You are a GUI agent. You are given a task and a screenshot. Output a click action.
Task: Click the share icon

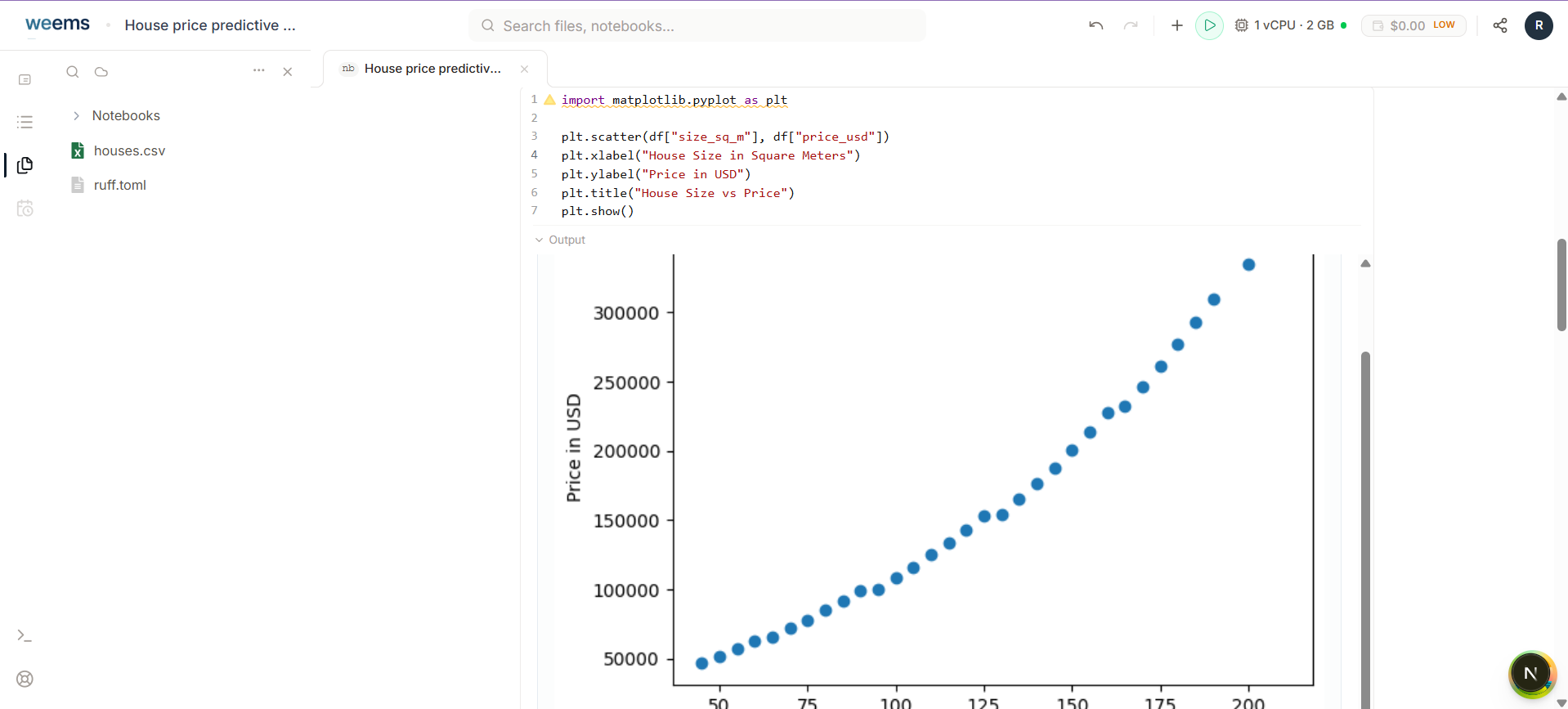coord(1500,25)
